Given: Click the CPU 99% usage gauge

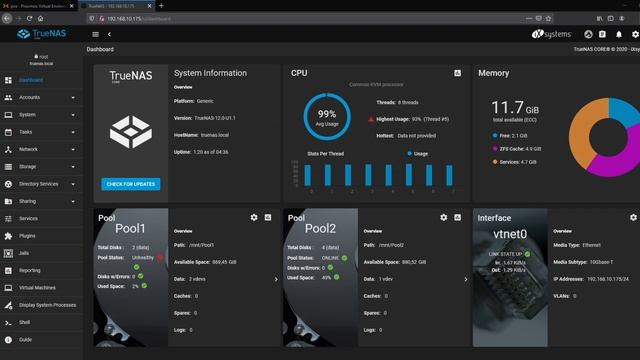Looking at the screenshot, I should [327, 117].
